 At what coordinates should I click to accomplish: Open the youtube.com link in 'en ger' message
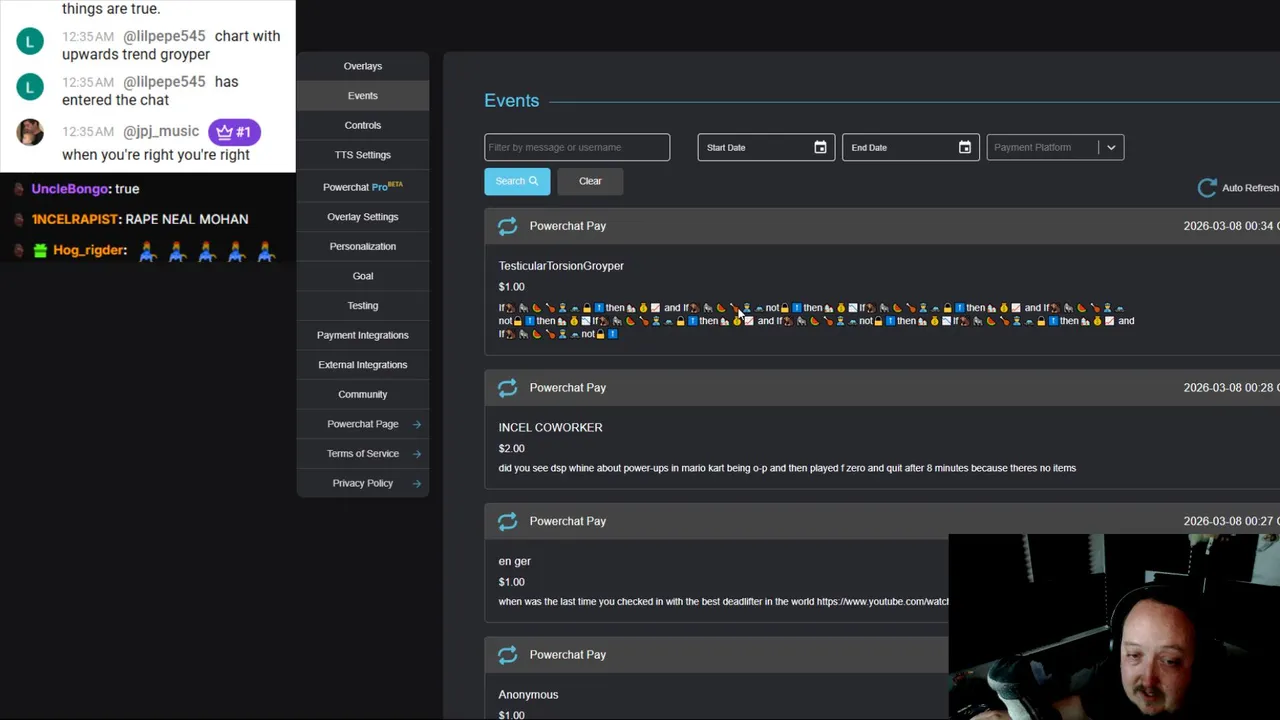882,602
